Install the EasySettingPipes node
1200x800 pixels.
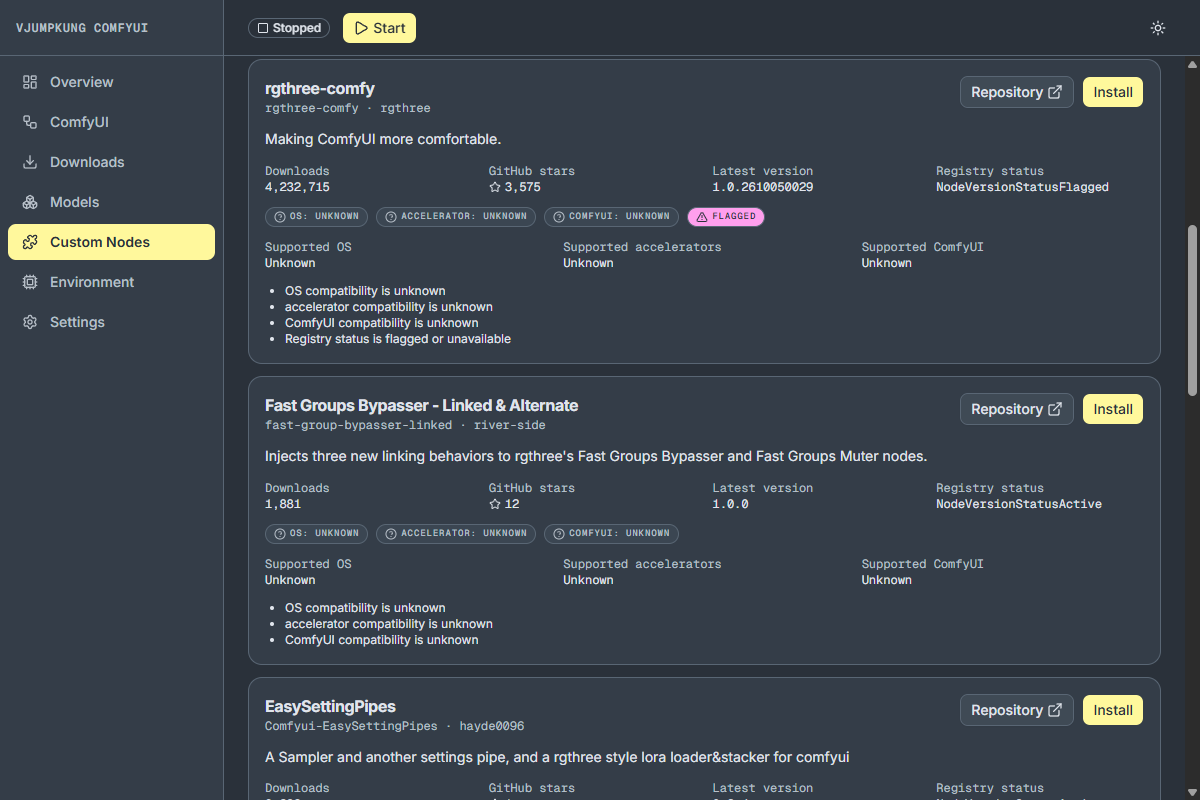pos(1113,710)
